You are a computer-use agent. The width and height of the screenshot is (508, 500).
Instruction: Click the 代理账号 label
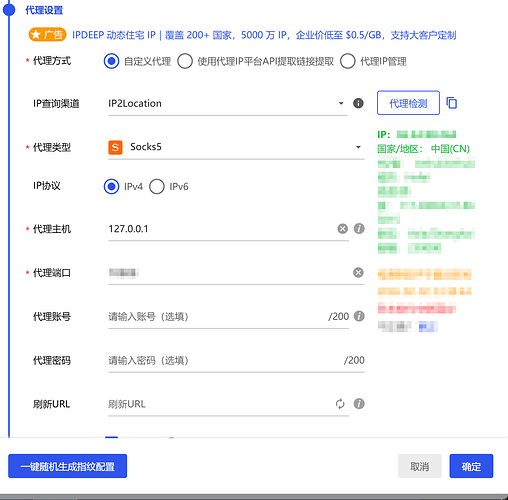52,317
